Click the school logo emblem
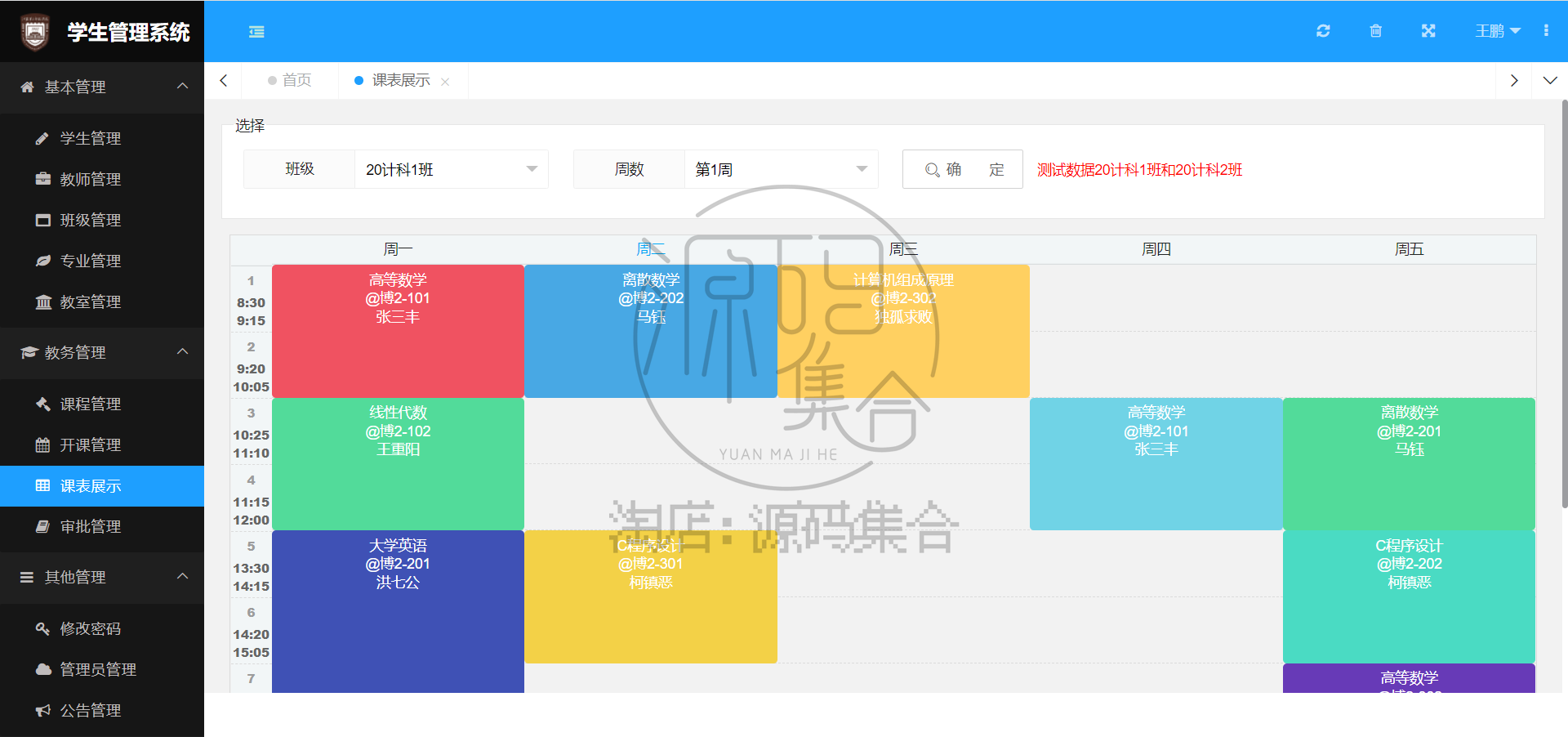The image size is (1568, 737). (x=34, y=32)
